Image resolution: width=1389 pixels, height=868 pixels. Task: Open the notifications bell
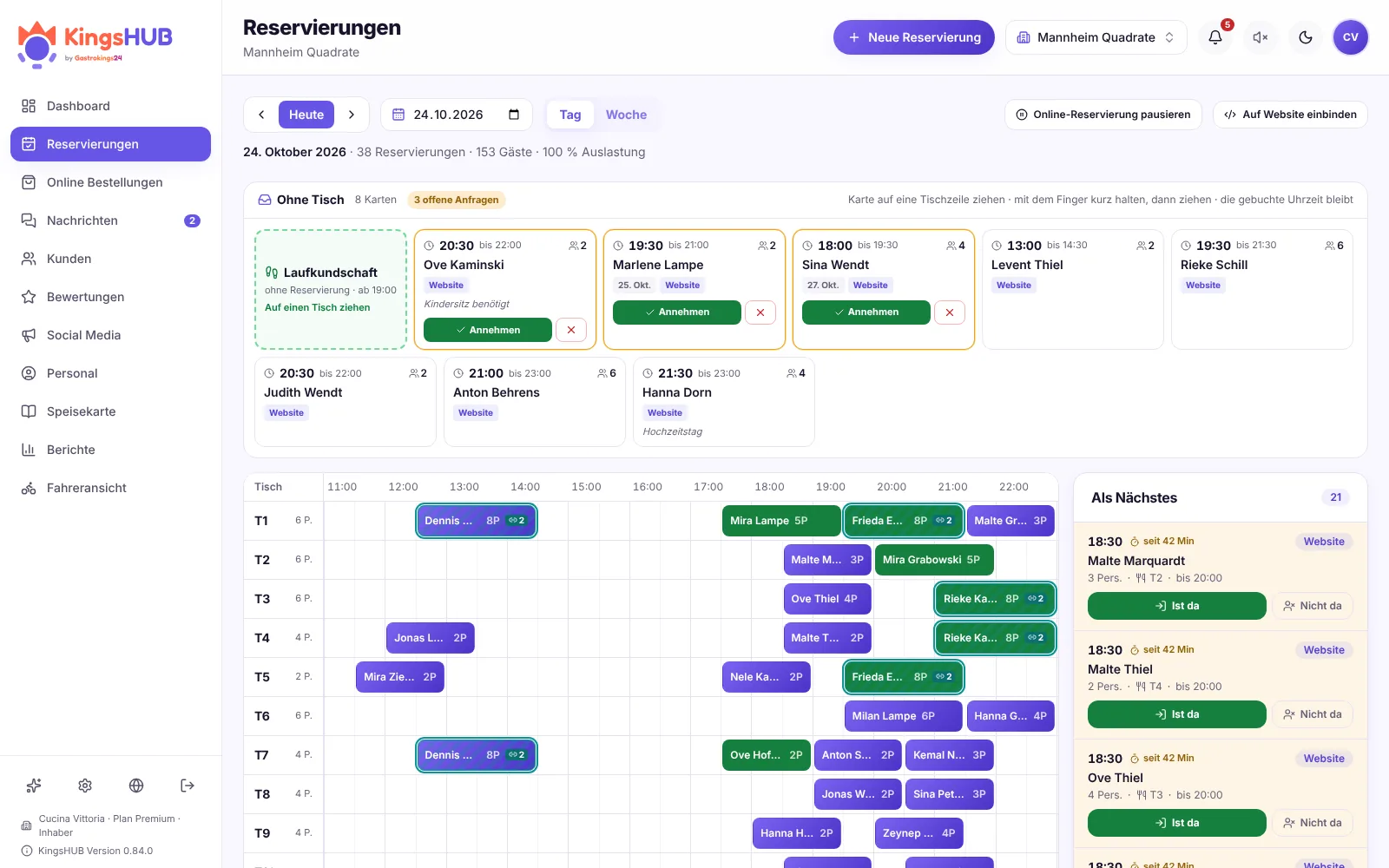(x=1215, y=37)
